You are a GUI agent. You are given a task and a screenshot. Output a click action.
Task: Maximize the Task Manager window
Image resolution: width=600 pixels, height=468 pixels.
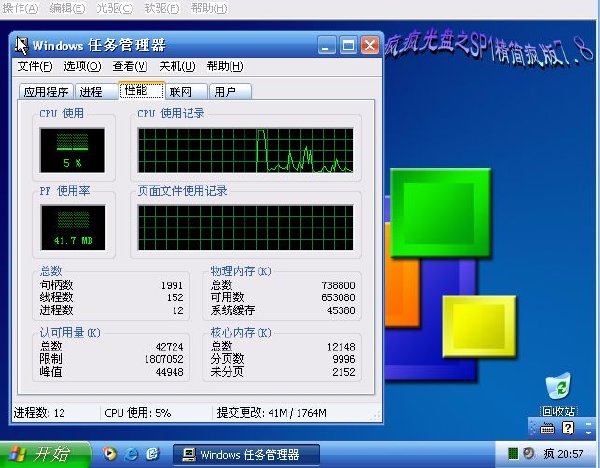348,46
